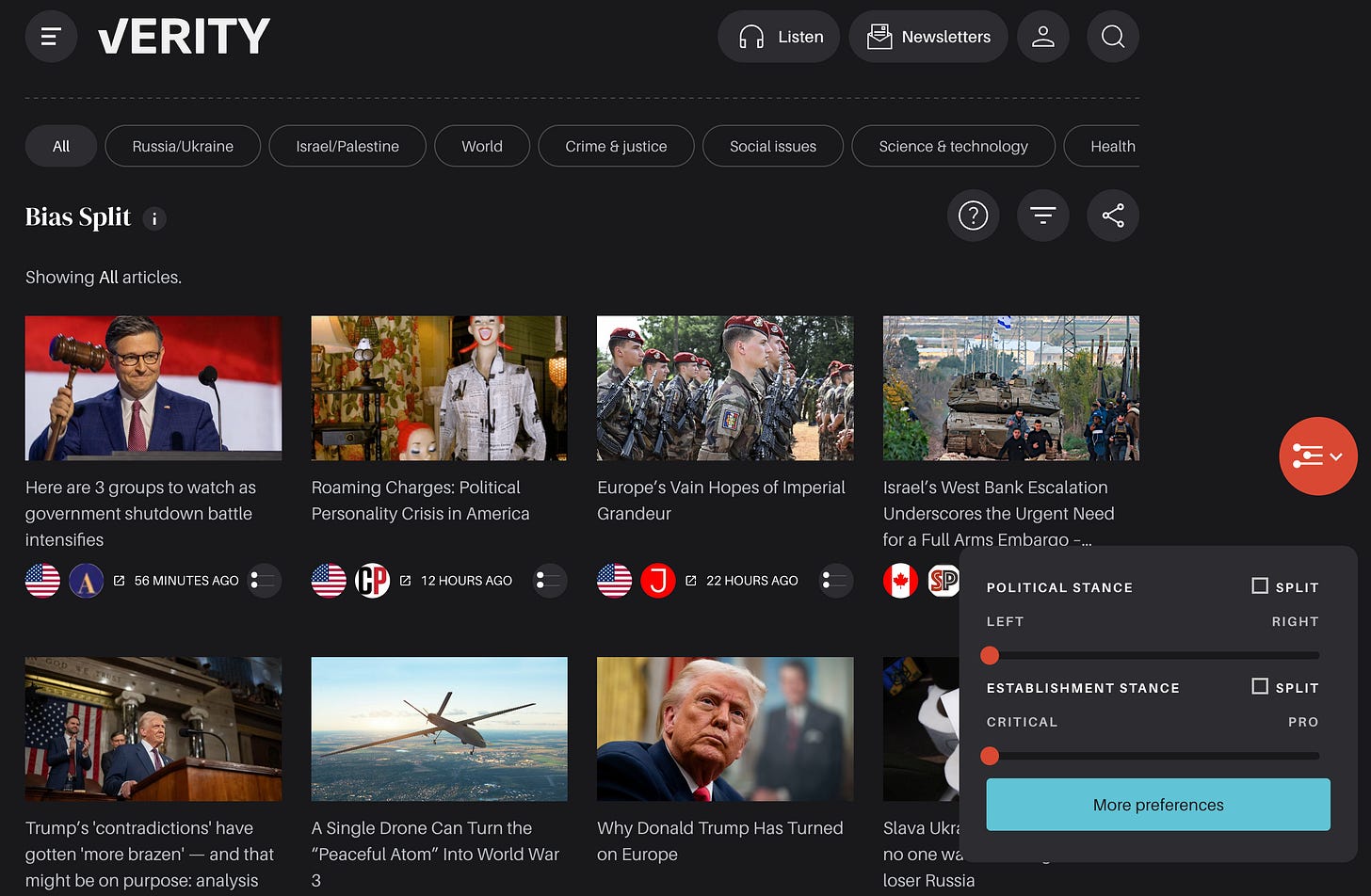Click the US flag on shutdown article

(x=42, y=581)
